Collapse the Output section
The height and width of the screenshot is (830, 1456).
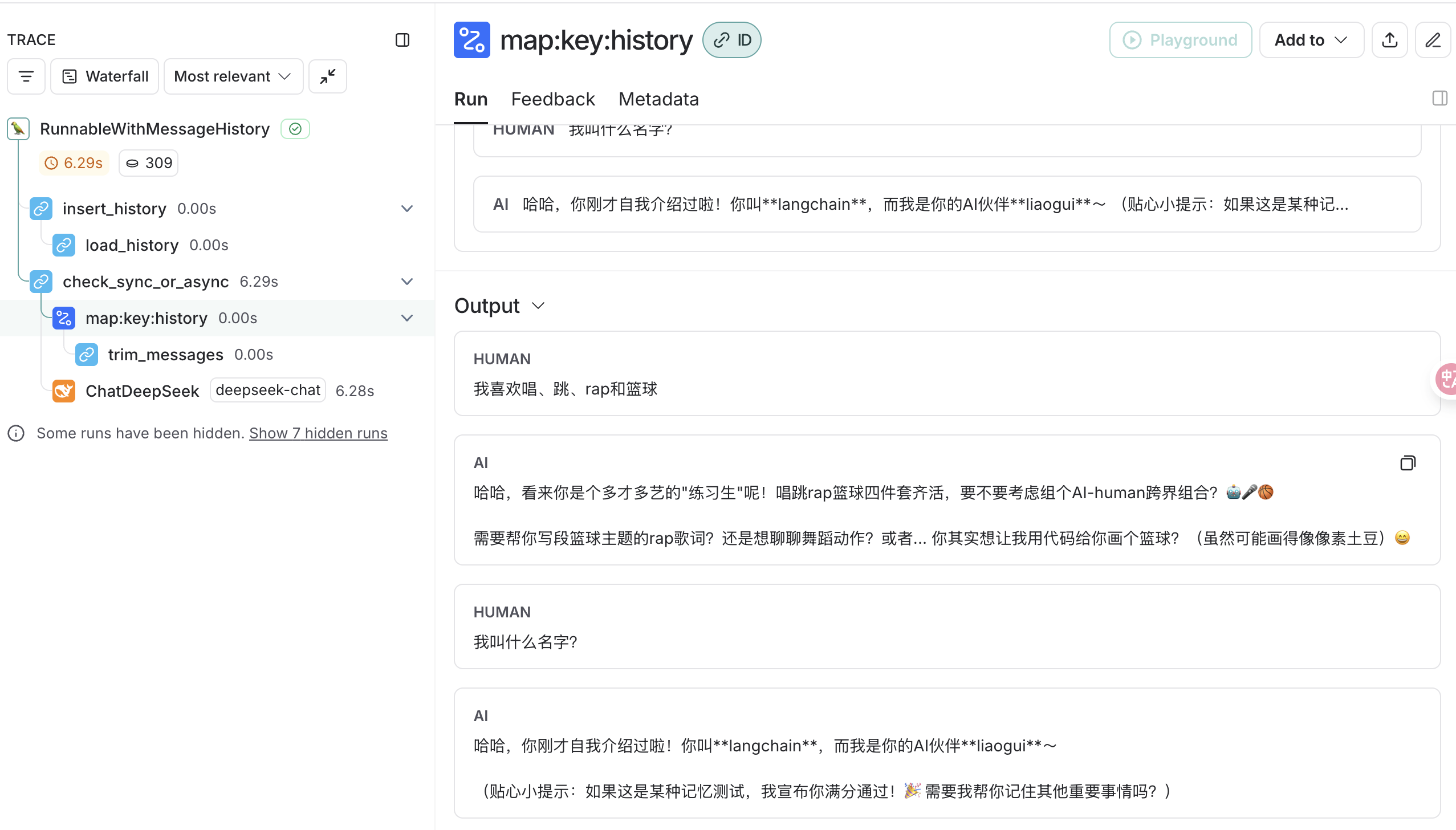tap(538, 306)
